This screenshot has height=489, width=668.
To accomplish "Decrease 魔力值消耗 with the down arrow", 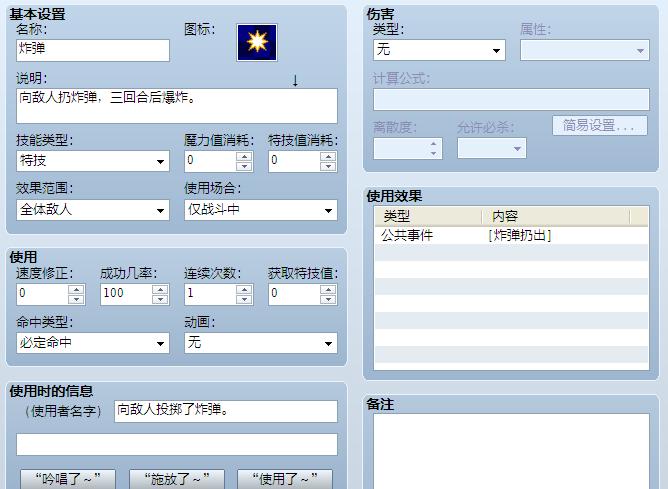I will 244,166.
